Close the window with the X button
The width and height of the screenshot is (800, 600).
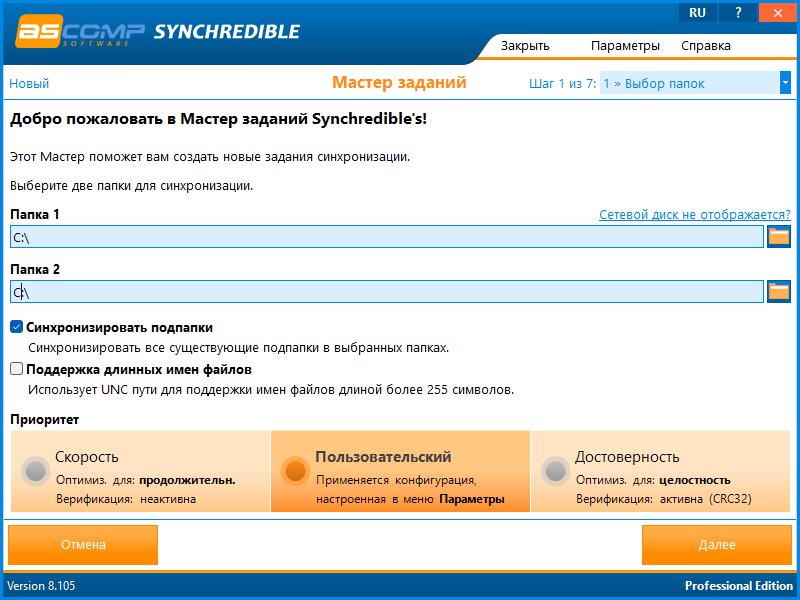(x=778, y=13)
